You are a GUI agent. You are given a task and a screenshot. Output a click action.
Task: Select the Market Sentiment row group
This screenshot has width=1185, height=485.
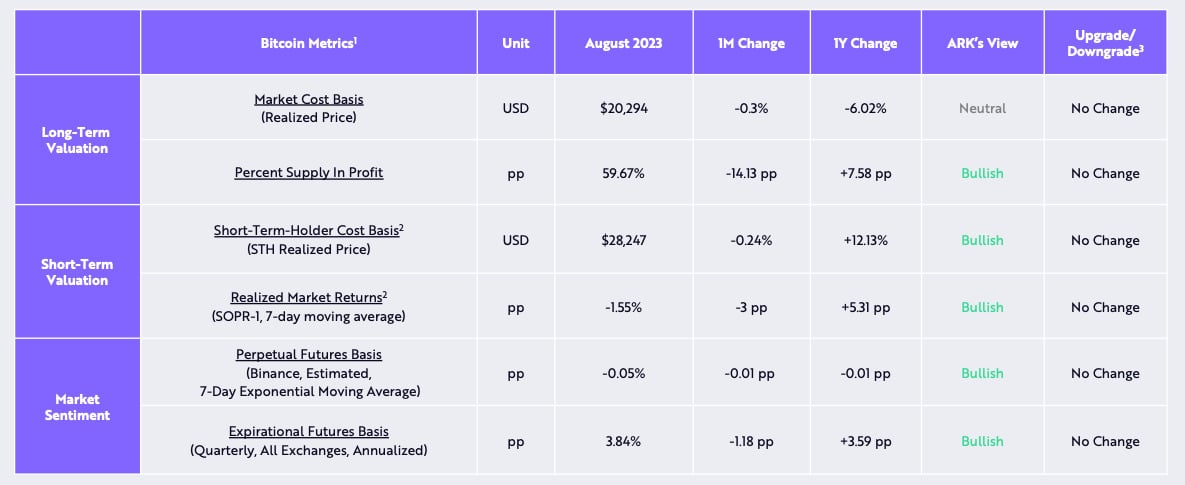point(75,406)
